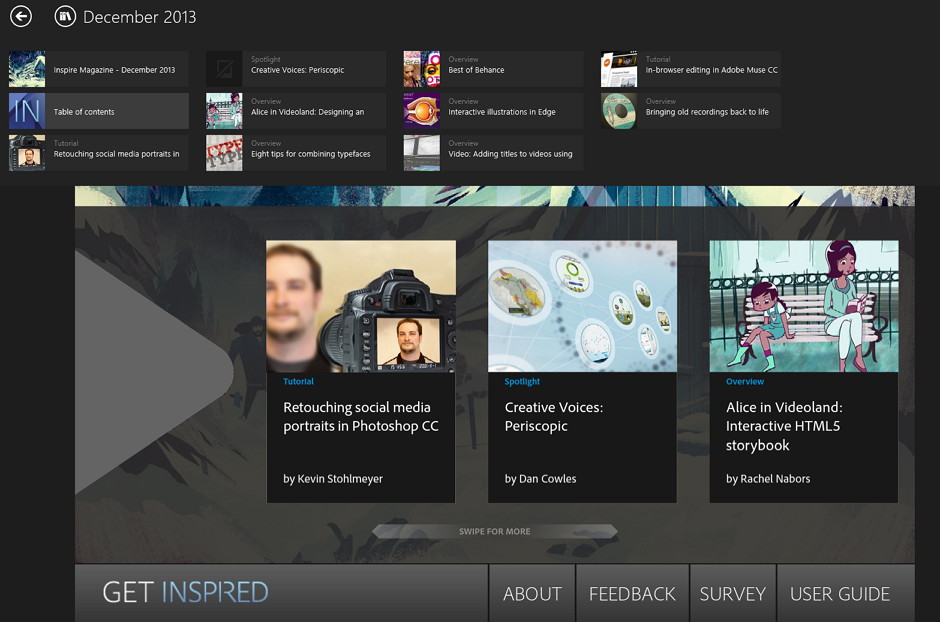
Task: Open the Alice park bench illustration
Action: coord(804,306)
